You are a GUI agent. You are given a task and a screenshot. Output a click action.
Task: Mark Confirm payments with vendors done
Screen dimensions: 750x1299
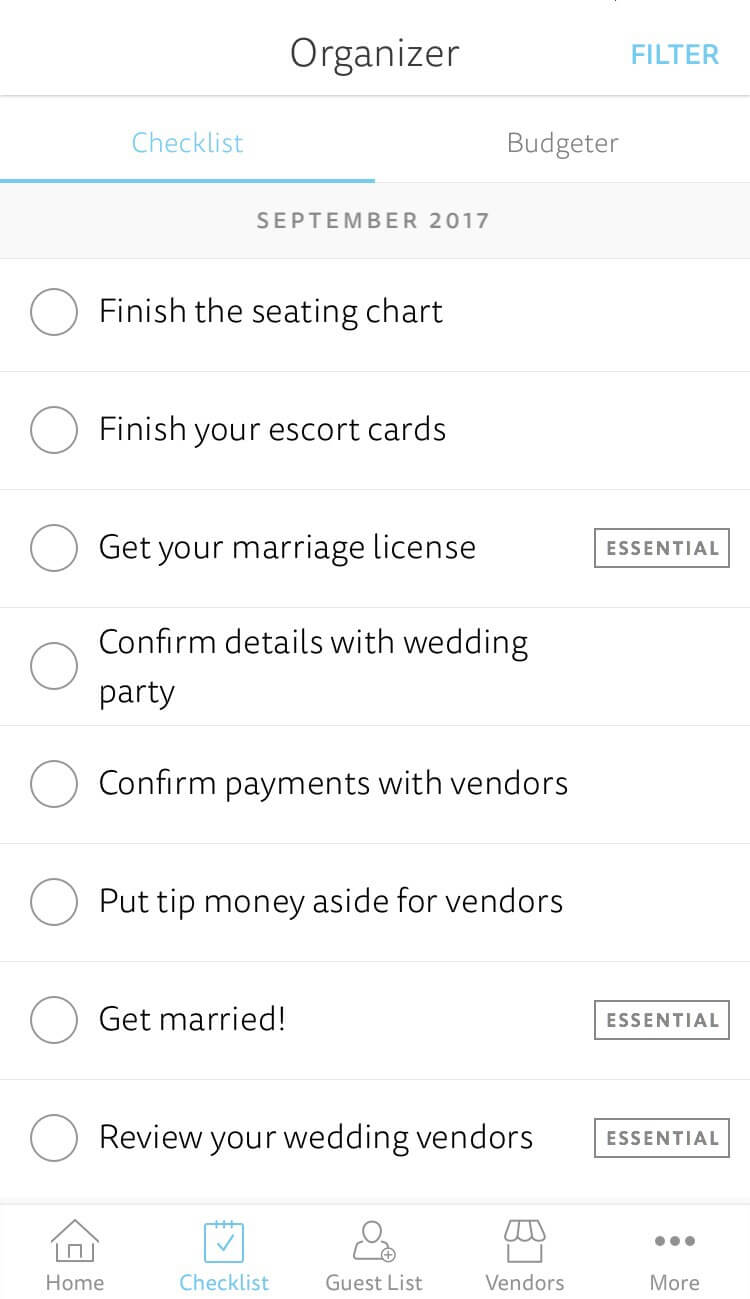54,784
